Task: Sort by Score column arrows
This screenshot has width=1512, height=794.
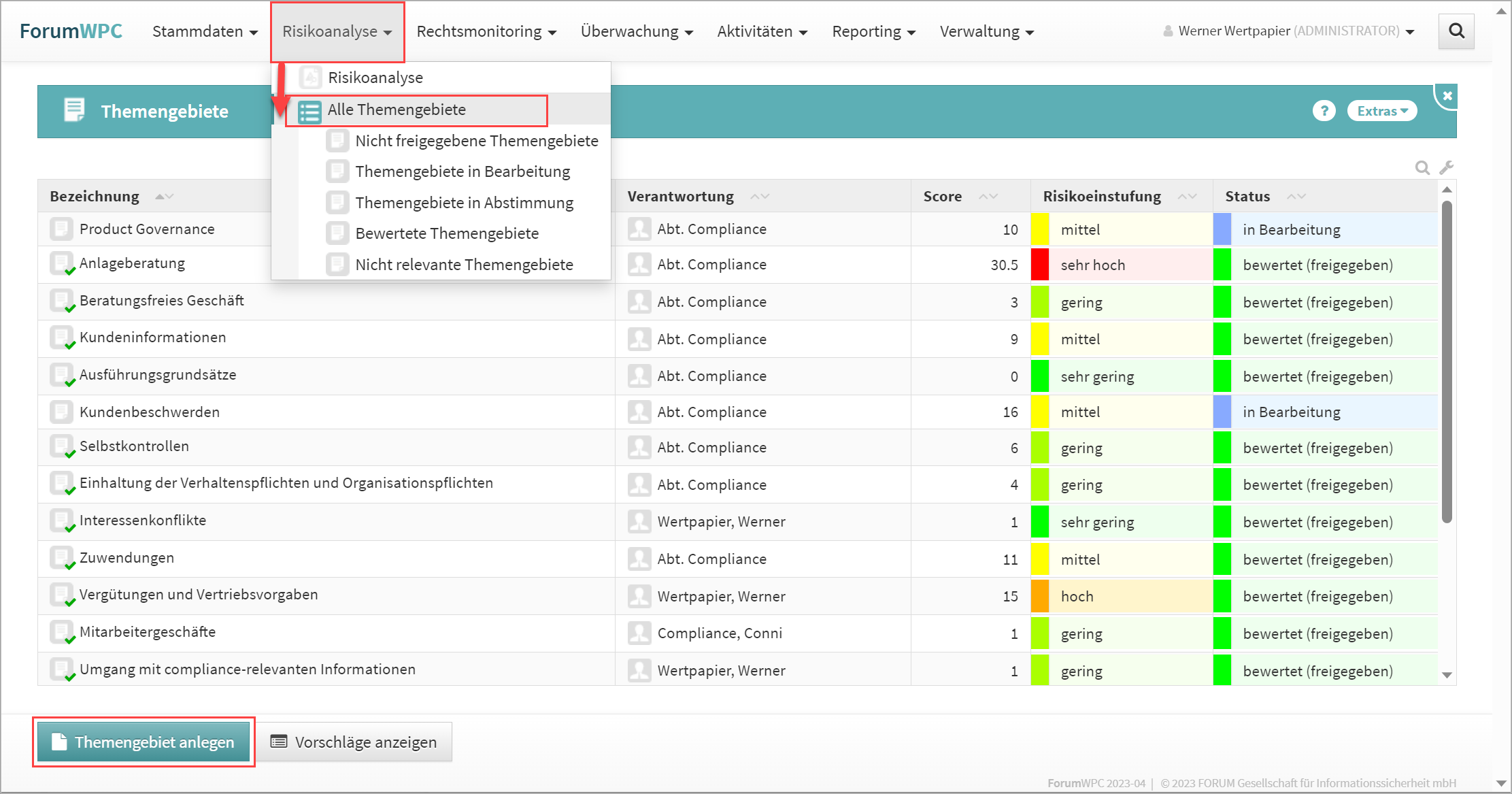Action: coord(988,197)
